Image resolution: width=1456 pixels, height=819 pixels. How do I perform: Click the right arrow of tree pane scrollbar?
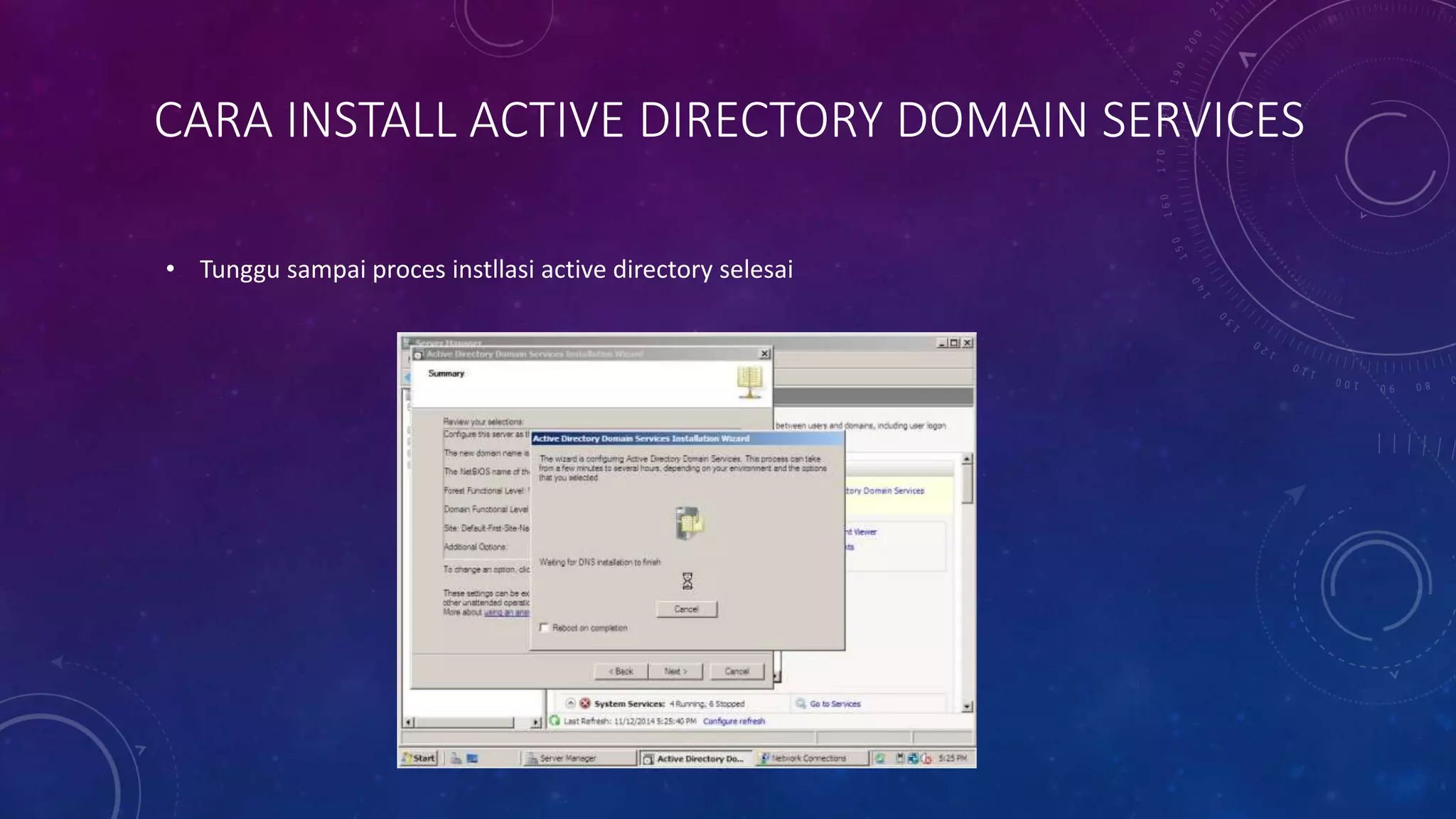(537, 722)
